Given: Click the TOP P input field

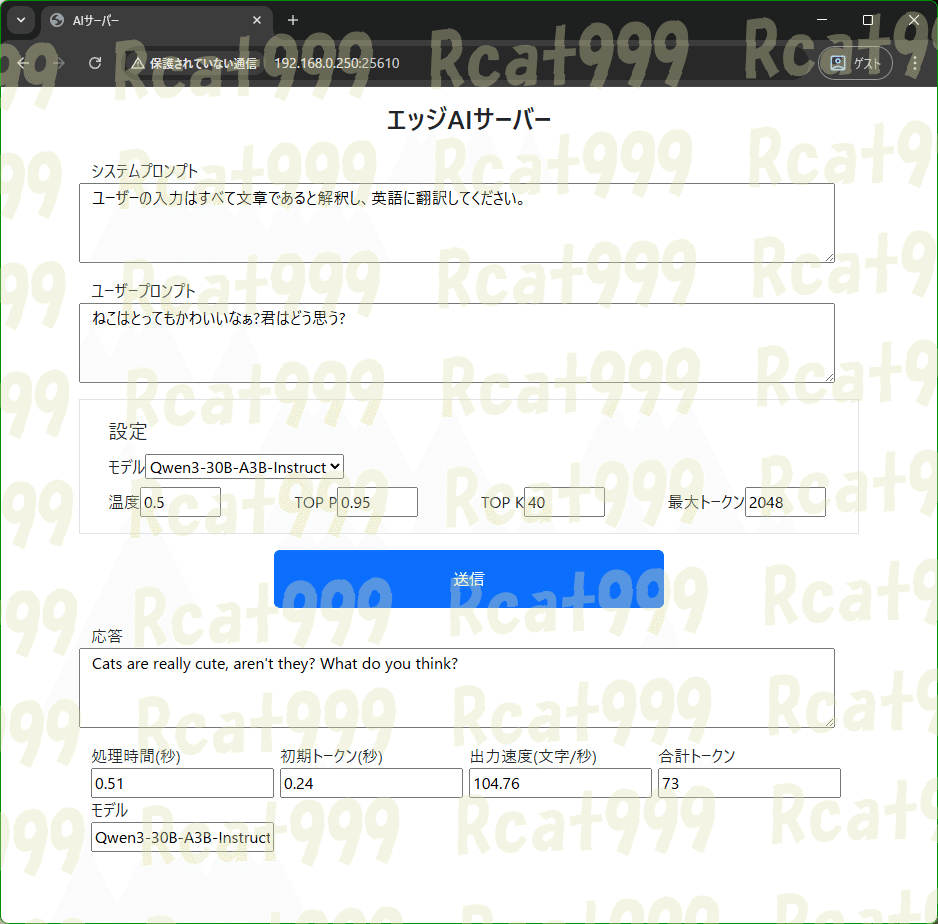Looking at the screenshot, I should tap(377, 502).
